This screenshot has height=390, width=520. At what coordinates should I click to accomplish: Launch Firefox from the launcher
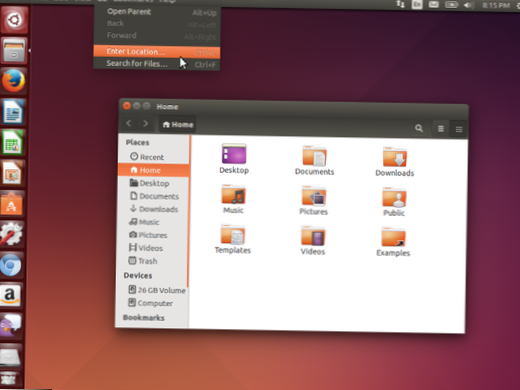pyautogui.click(x=13, y=81)
